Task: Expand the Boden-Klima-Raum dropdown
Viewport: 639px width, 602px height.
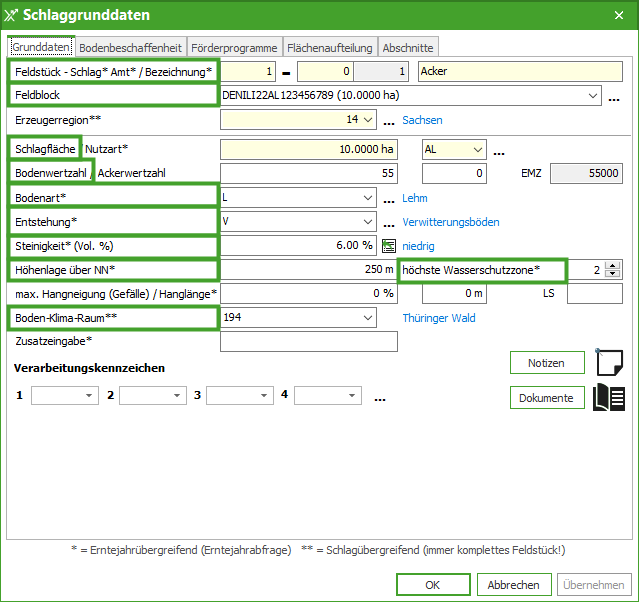Action: pos(369,318)
